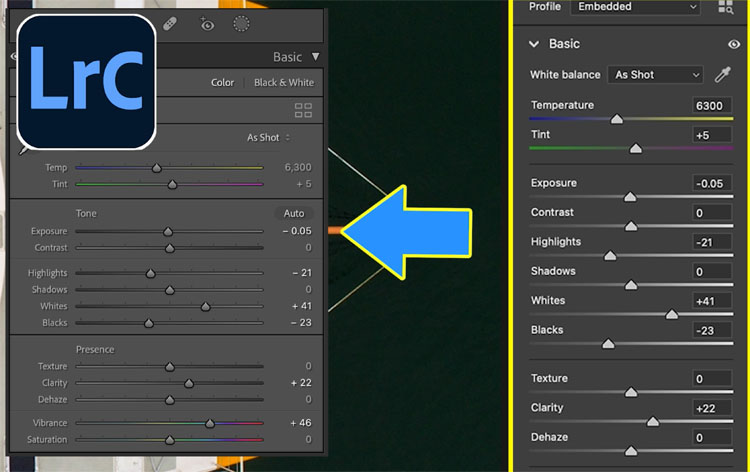Click Camera Raw Whites slider handle
The height and width of the screenshot is (472, 750).
coord(672,314)
